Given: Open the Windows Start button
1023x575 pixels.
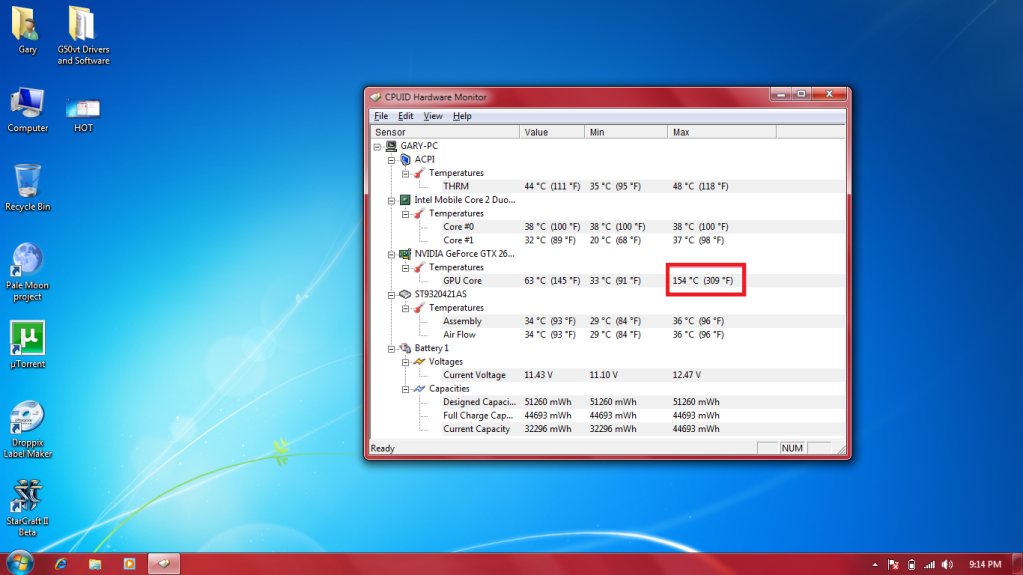Looking at the screenshot, I should 20,563.
